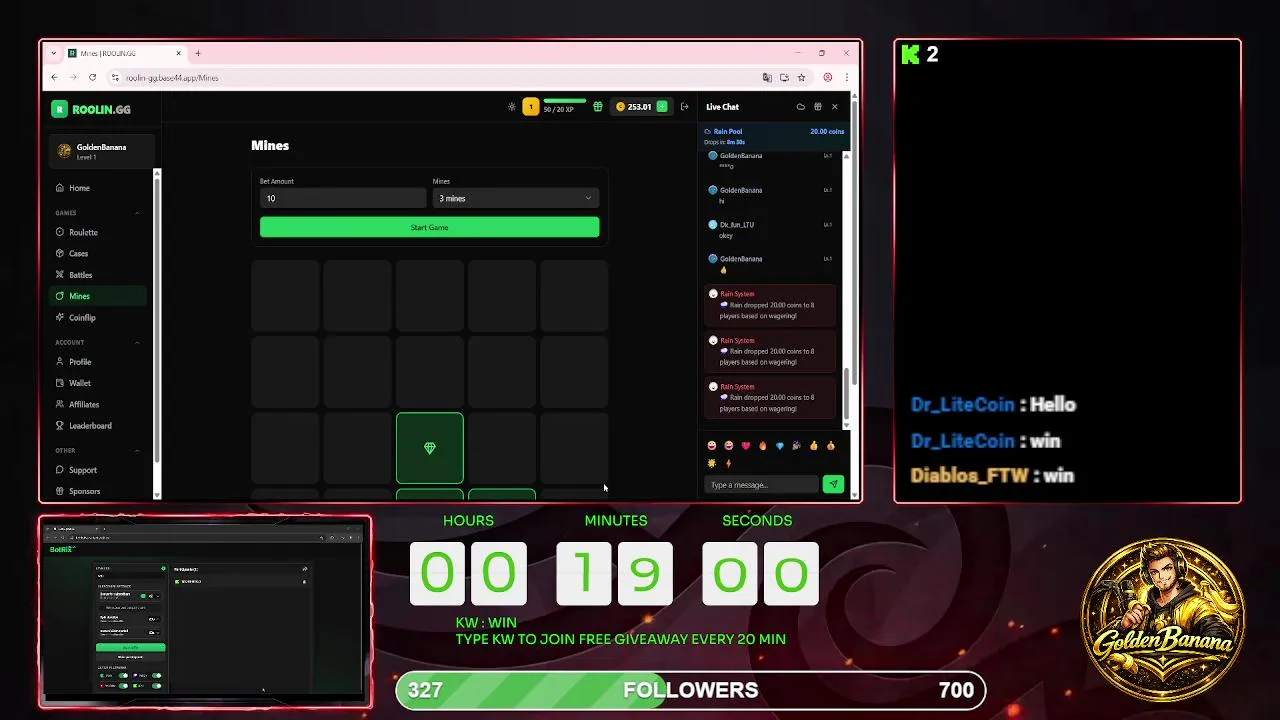Click the Rain Pool banner

(x=773, y=136)
